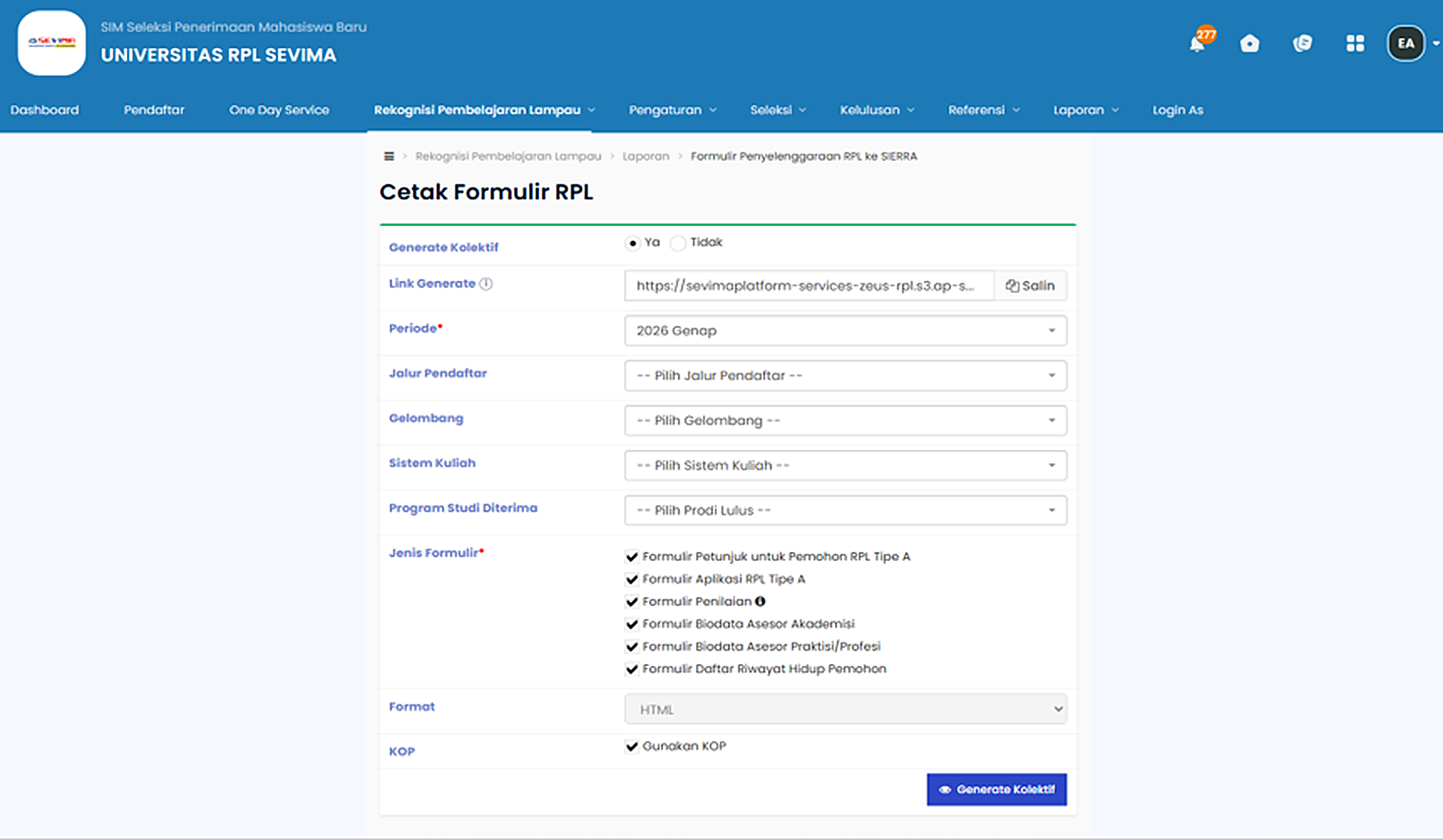
Task: Click the home icon in header
Action: (x=1250, y=43)
